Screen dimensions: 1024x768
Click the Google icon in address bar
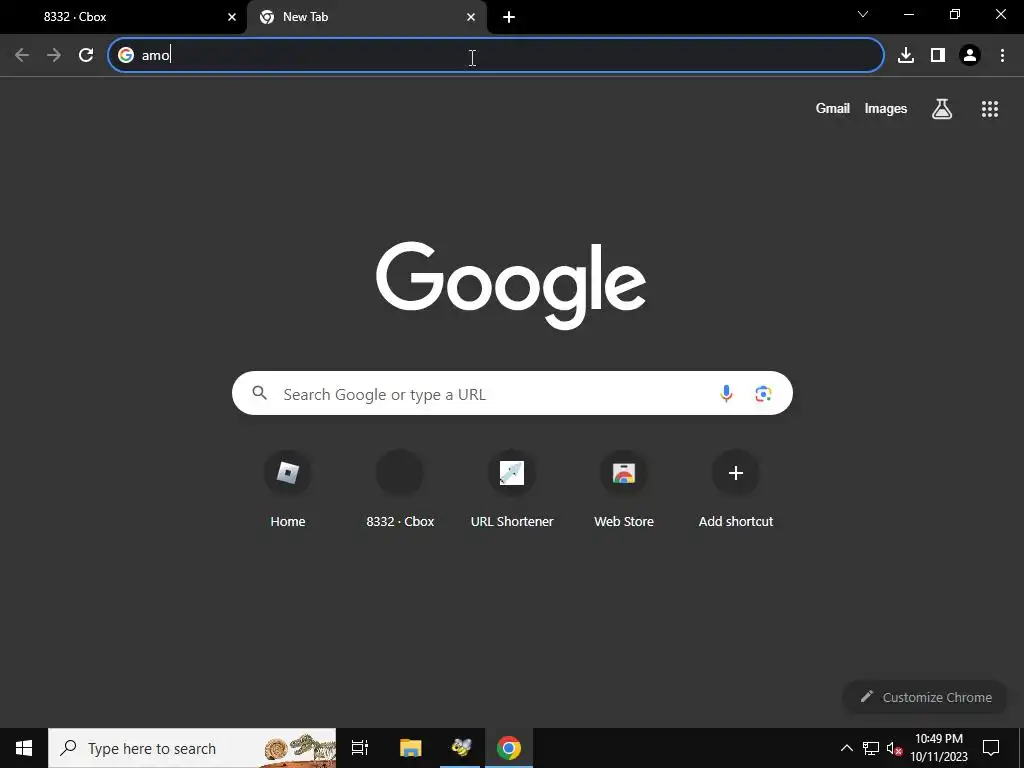tap(126, 55)
